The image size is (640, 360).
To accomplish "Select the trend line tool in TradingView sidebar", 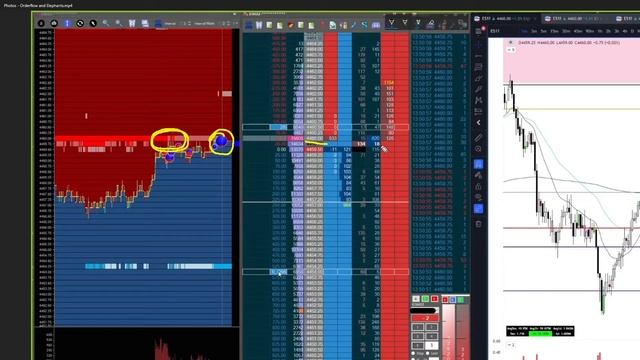I will coord(478,56).
